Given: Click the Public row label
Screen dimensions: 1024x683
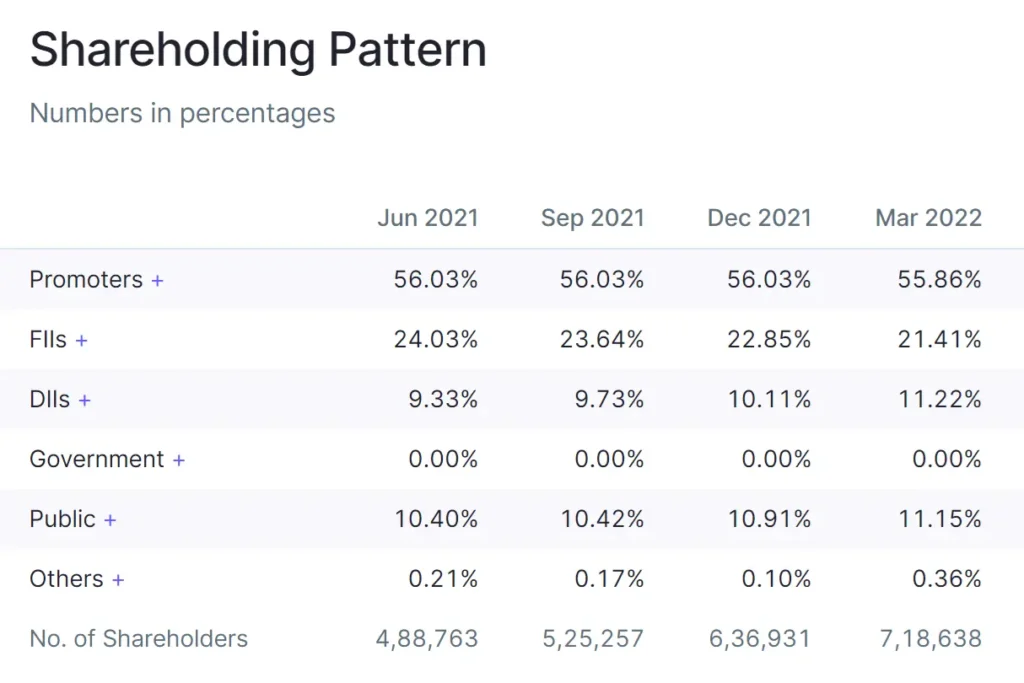Looking at the screenshot, I should click(63, 520).
